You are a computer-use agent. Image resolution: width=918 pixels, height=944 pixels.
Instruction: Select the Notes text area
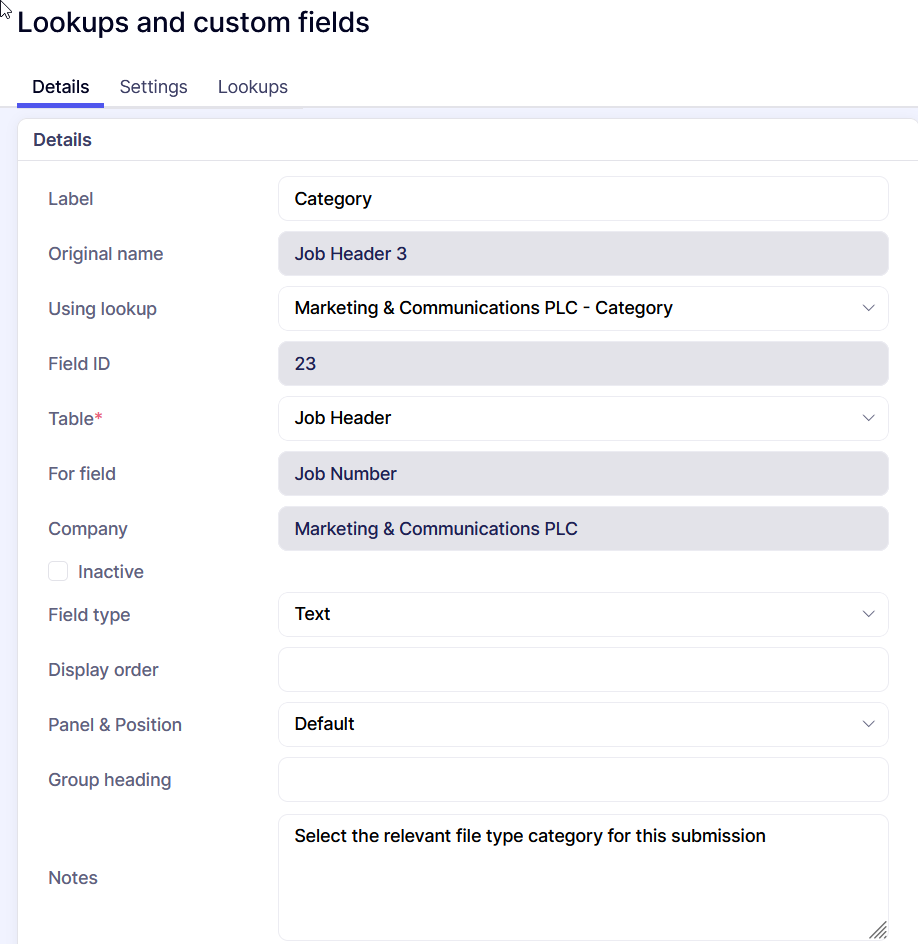(x=583, y=870)
